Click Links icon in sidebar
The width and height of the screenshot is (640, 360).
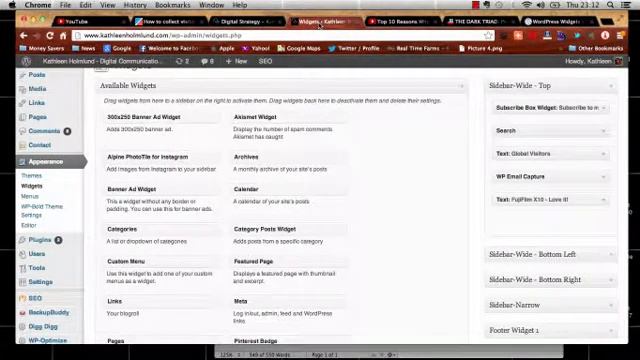coord(22,103)
